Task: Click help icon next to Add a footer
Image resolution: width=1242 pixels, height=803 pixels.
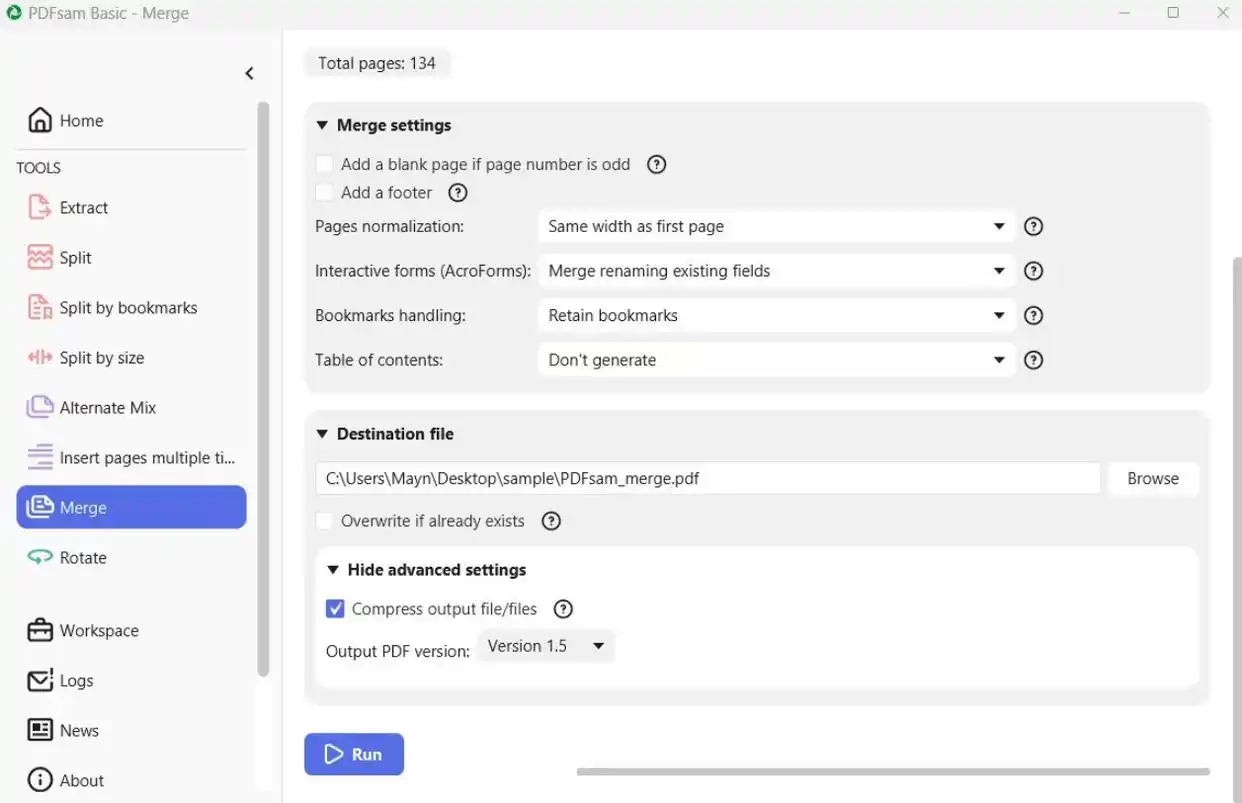Action: tap(457, 193)
